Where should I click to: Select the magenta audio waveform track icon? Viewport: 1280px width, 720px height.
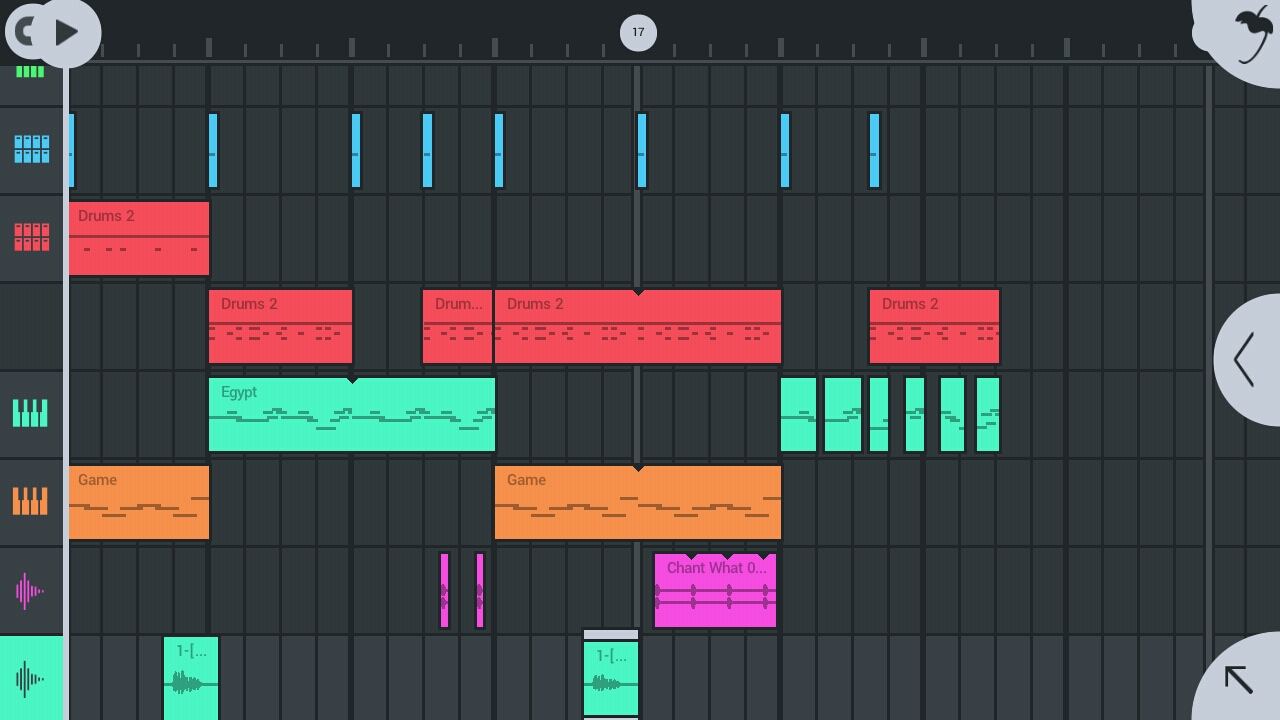(x=30, y=590)
